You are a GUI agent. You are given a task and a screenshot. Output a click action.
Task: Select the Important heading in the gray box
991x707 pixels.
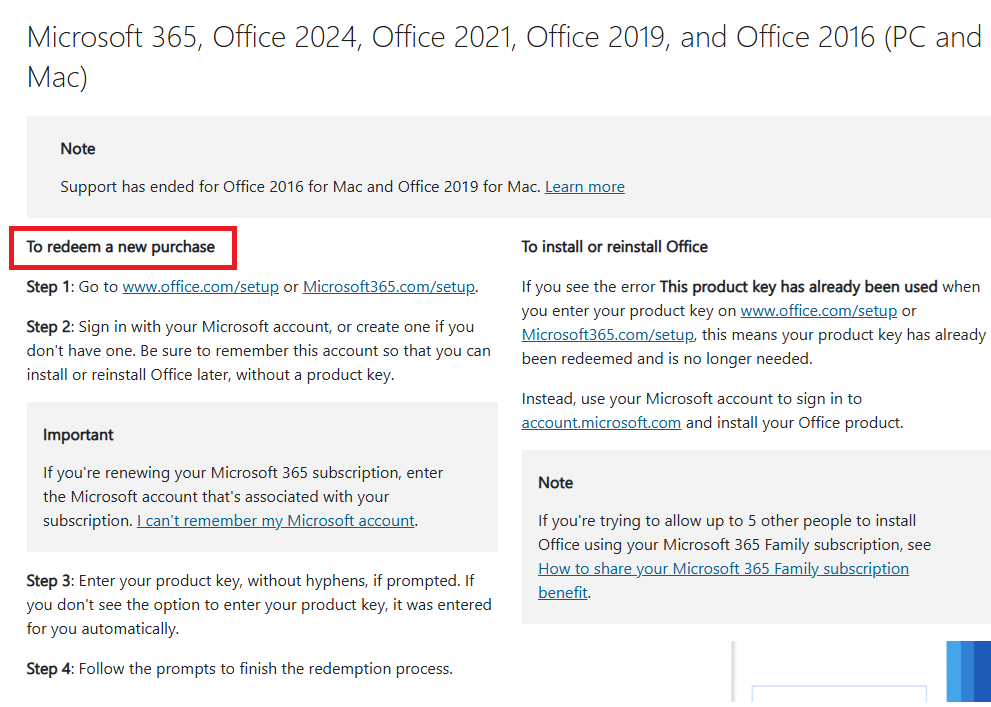point(78,435)
